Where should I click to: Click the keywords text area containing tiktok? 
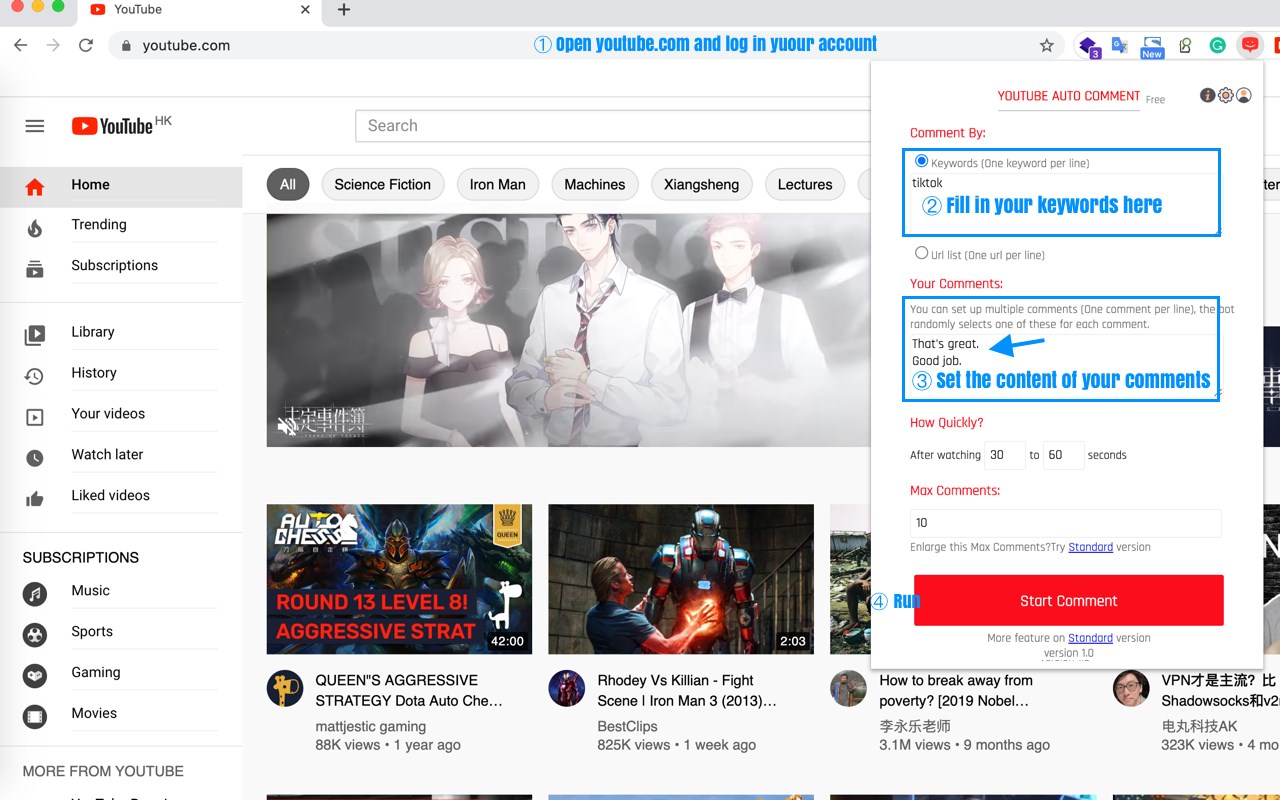coord(1065,204)
